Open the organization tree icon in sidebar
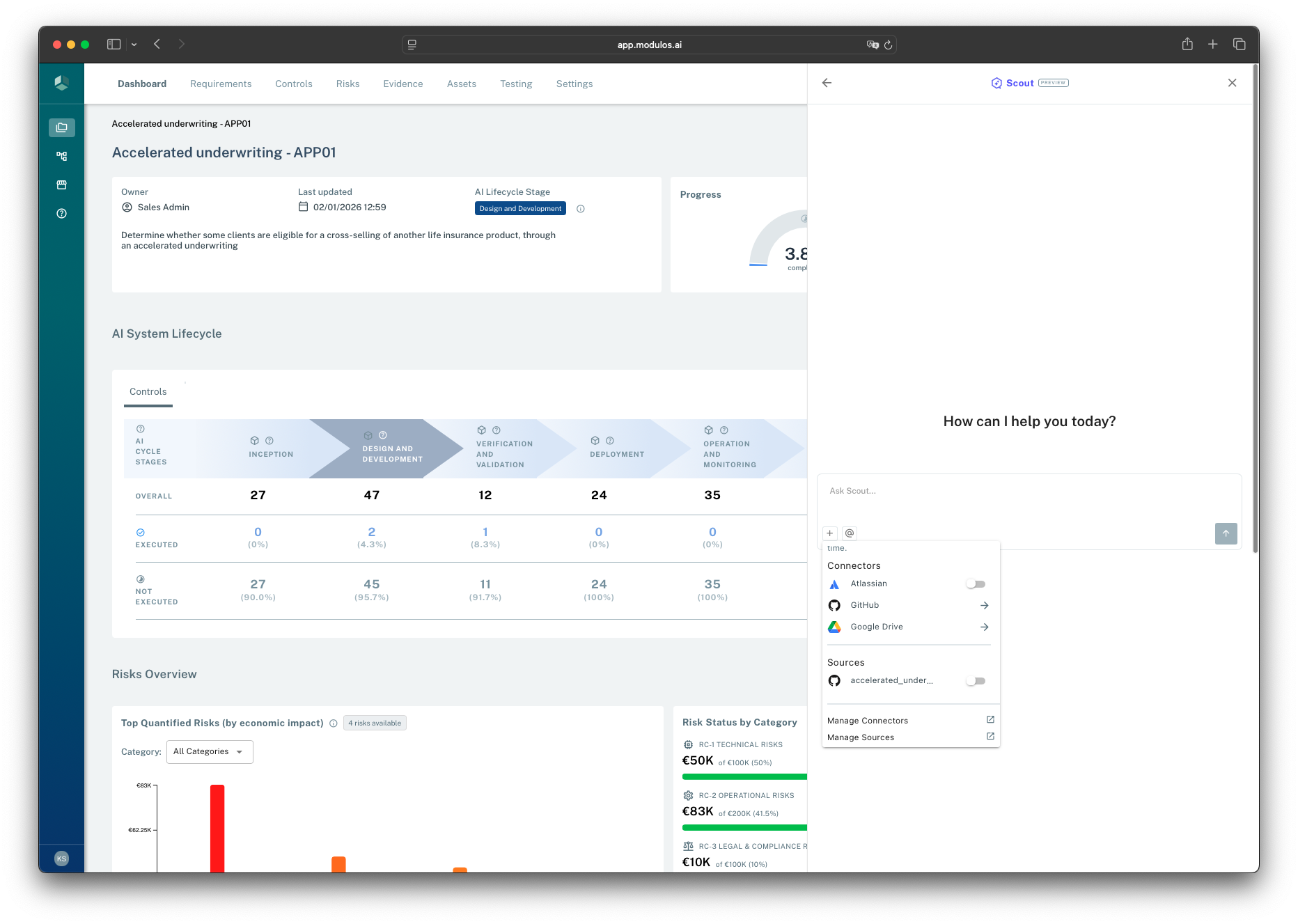1298x924 pixels. (61, 156)
